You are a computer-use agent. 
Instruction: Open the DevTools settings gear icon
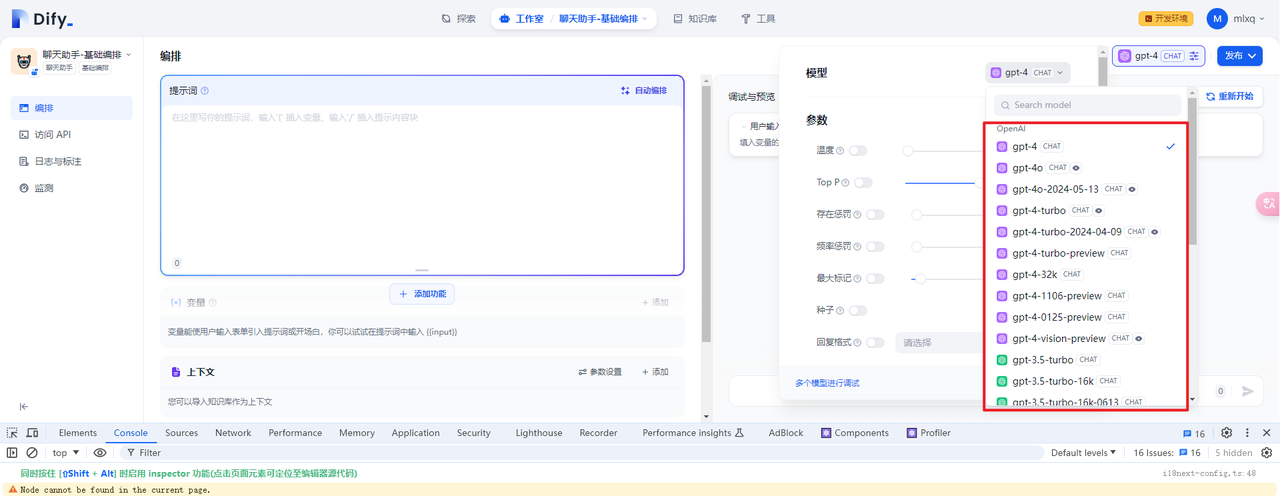click(x=1227, y=433)
